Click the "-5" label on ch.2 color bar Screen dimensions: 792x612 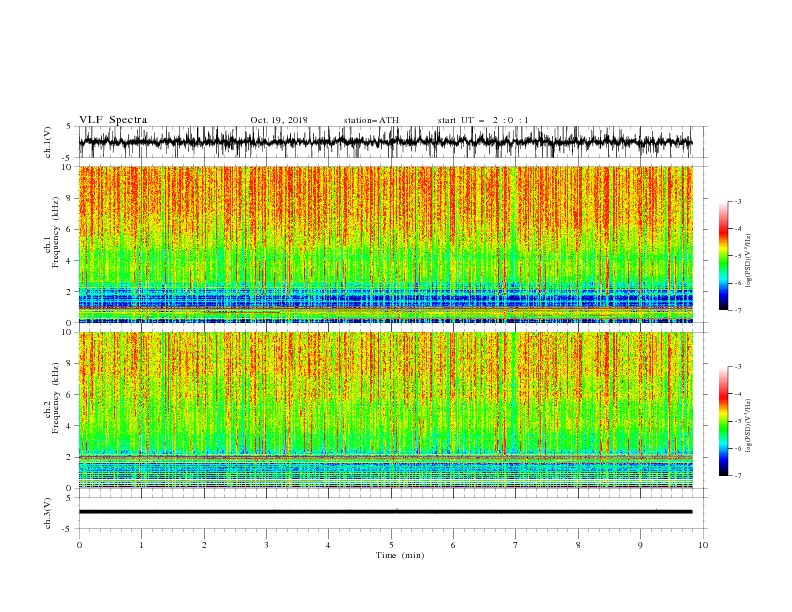point(738,421)
